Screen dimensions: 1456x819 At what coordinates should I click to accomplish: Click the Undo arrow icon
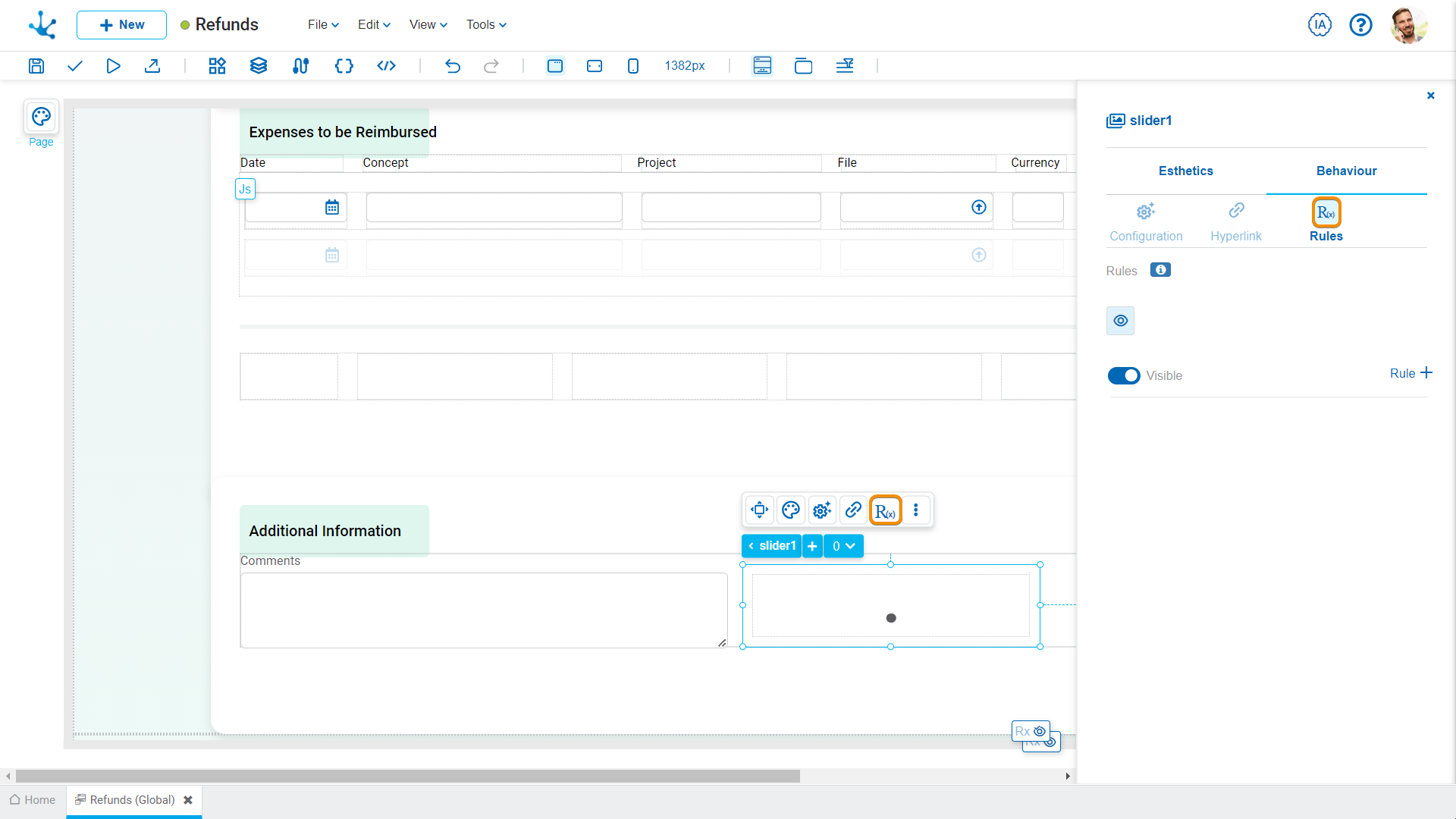[453, 66]
